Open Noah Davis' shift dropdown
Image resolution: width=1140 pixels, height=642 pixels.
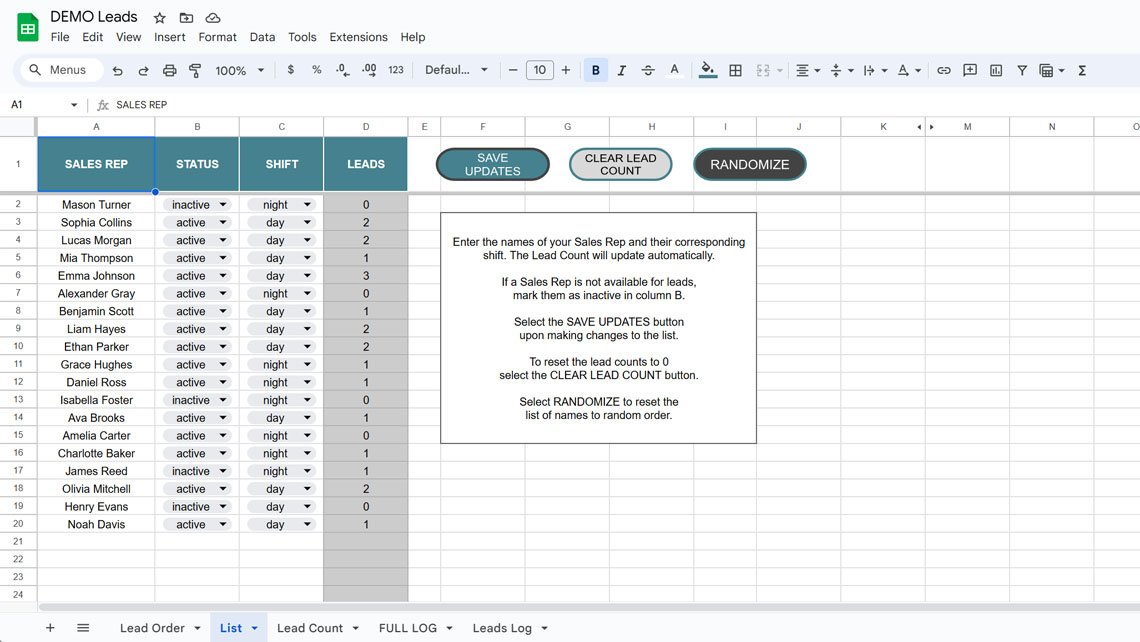[x=307, y=524]
